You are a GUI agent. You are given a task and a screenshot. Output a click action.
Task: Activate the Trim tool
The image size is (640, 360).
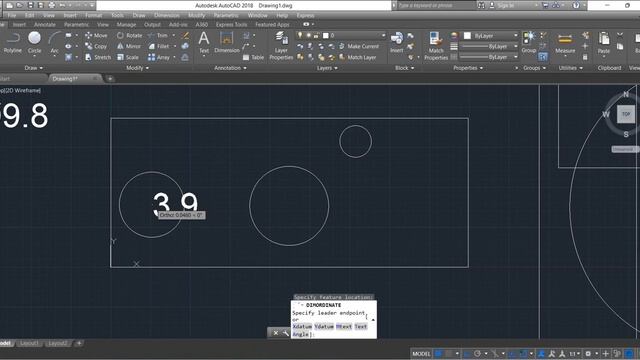(158, 36)
